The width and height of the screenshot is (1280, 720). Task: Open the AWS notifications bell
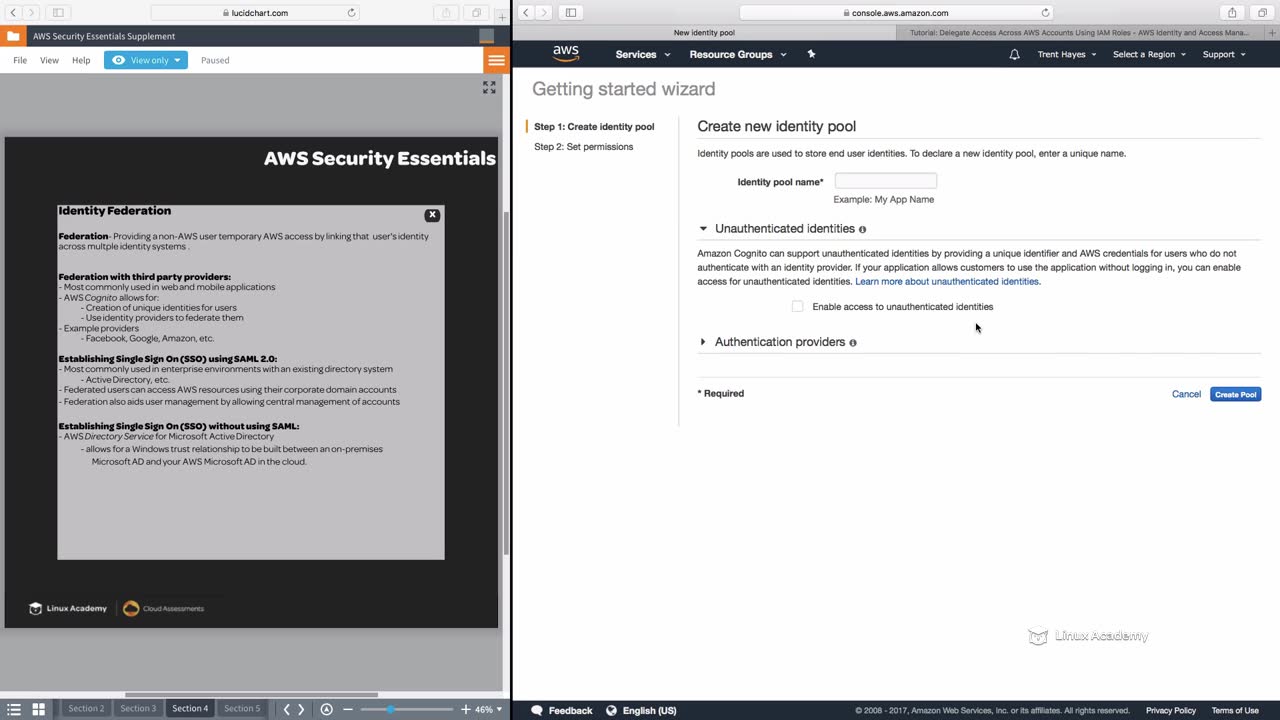pos(1014,54)
